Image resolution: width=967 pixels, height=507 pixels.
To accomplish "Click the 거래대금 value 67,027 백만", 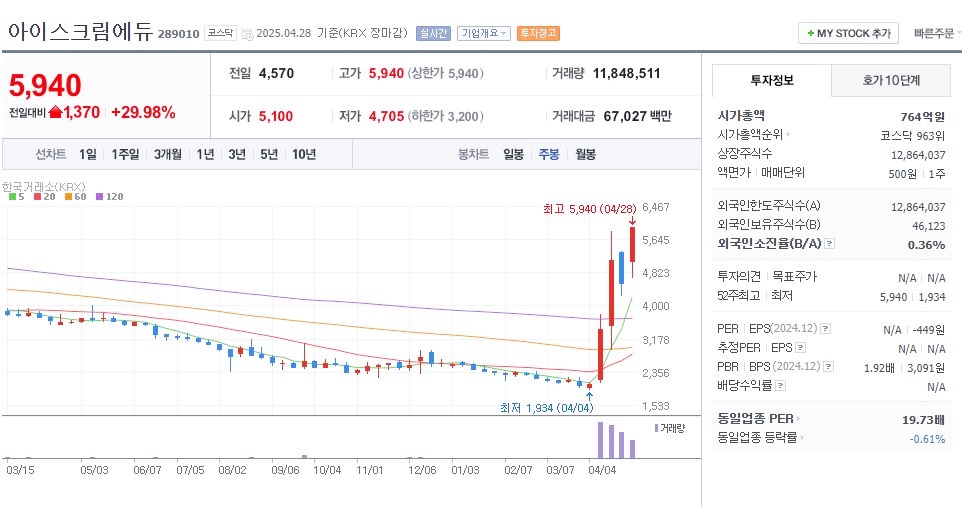I will pyautogui.click(x=637, y=116).
